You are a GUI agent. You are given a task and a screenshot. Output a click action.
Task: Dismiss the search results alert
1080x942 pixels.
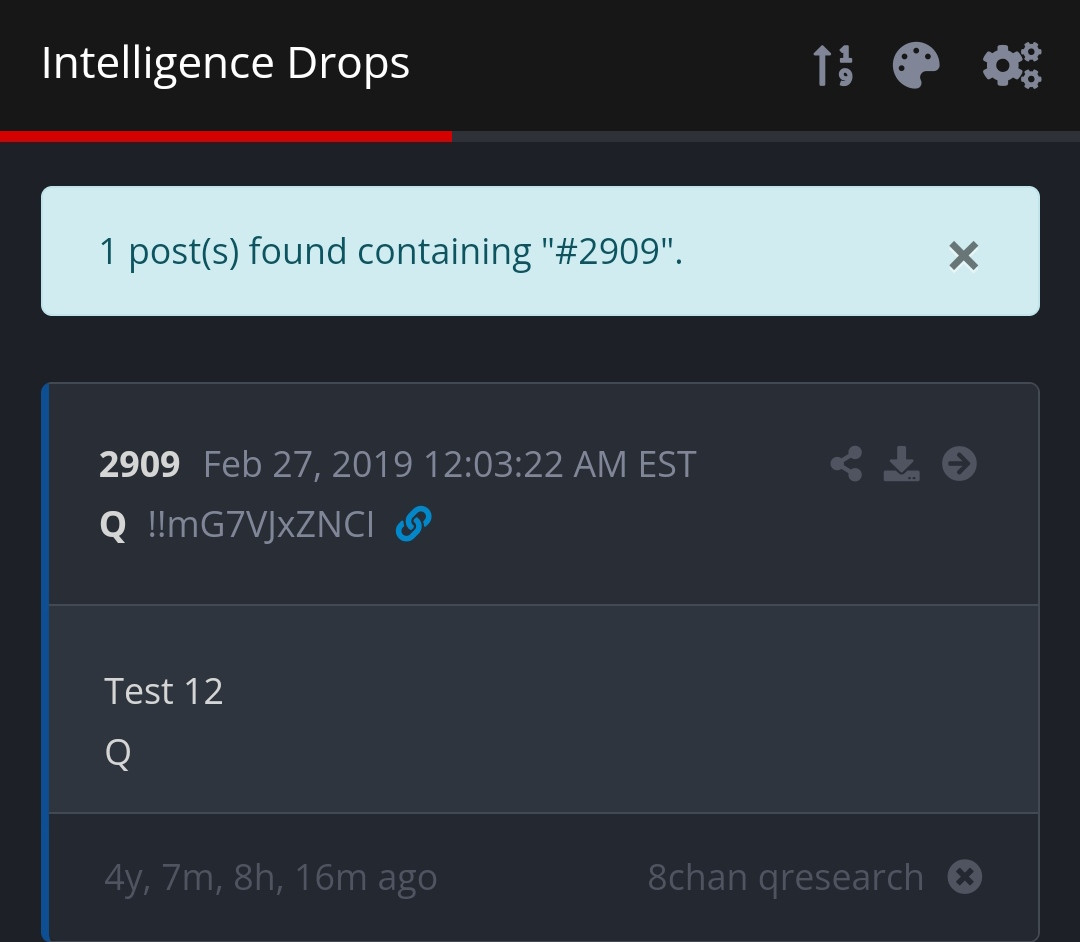click(963, 256)
